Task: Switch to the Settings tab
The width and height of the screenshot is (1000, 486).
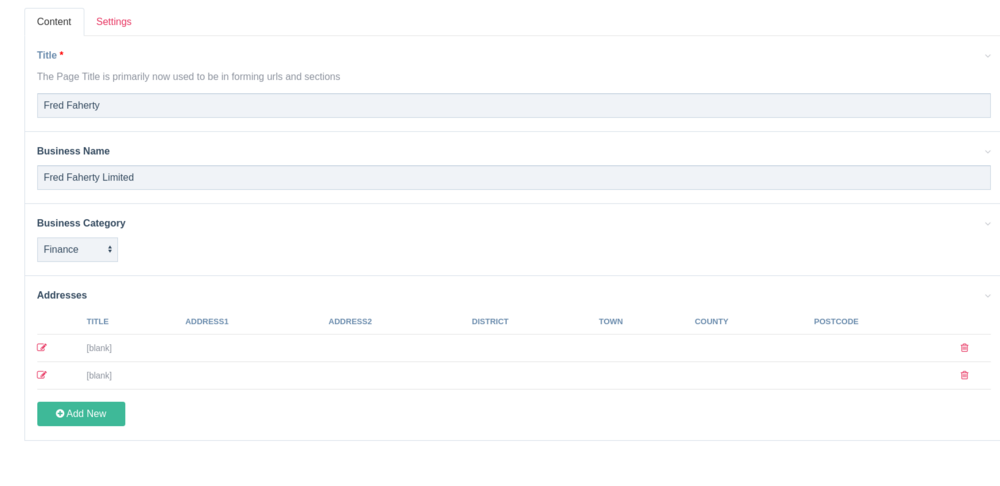Action: [x=113, y=22]
